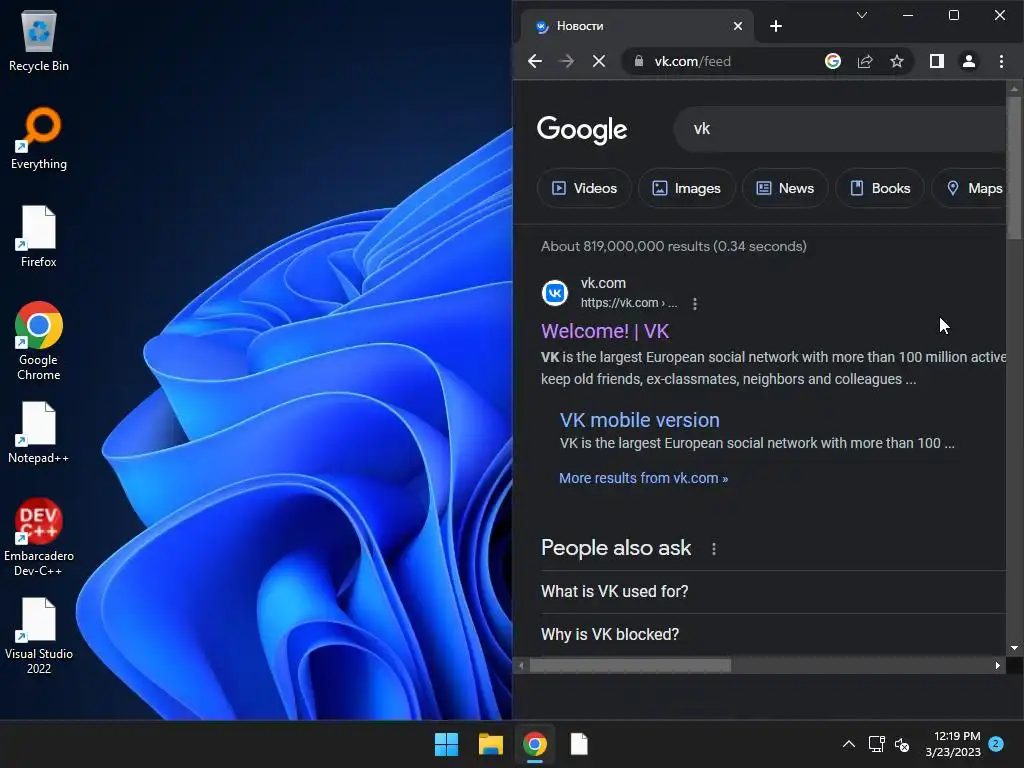Go to the Google logo homepage

coord(582,129)
